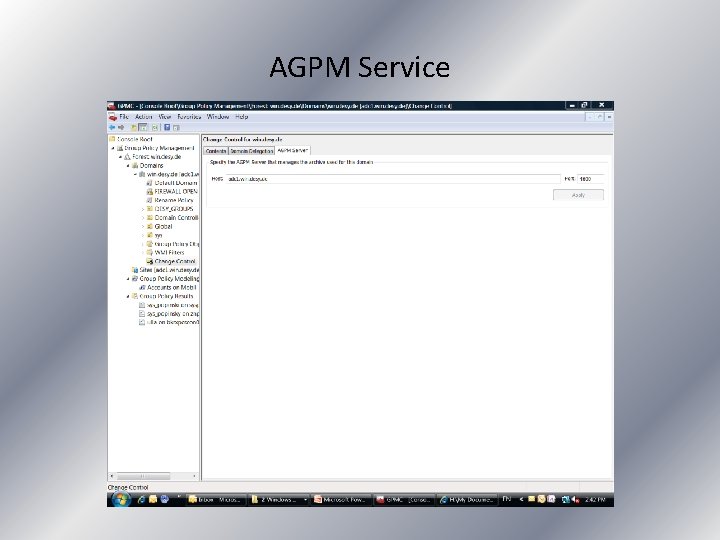Select Accounts on Mobil modeling entry
The image size is (720, 540).
point(171,287)
